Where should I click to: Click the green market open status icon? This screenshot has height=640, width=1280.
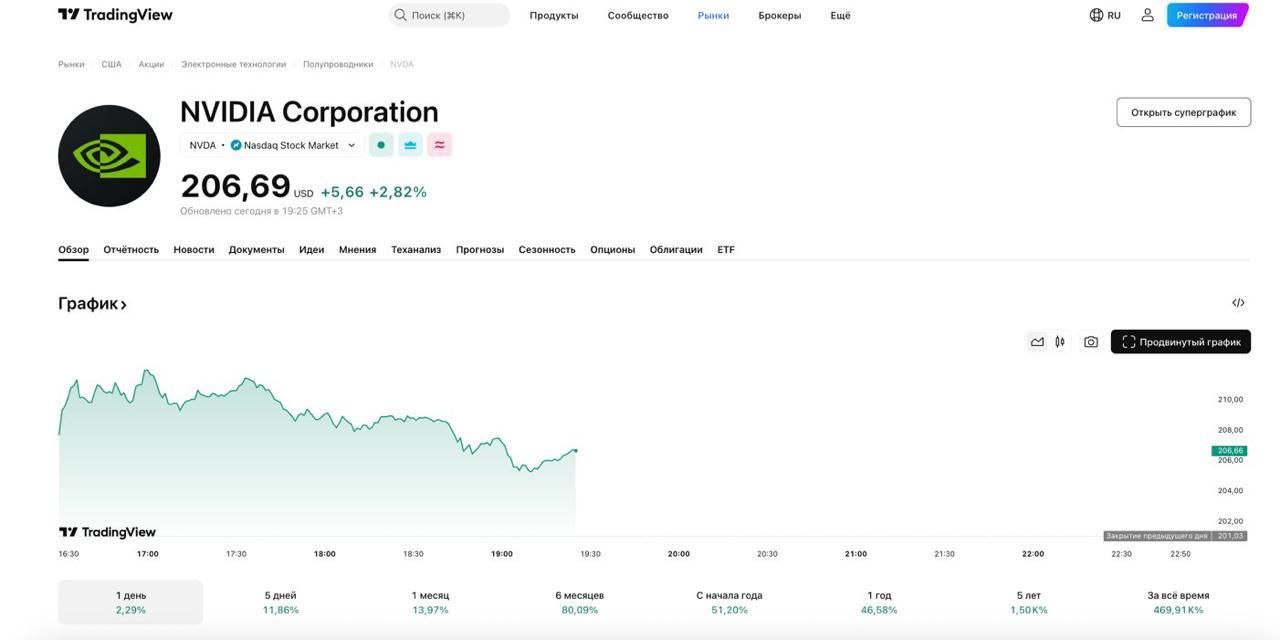381,145
